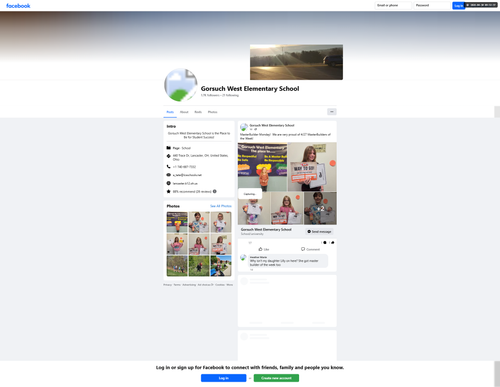Switch to the Photos tab

coord(212,112)
